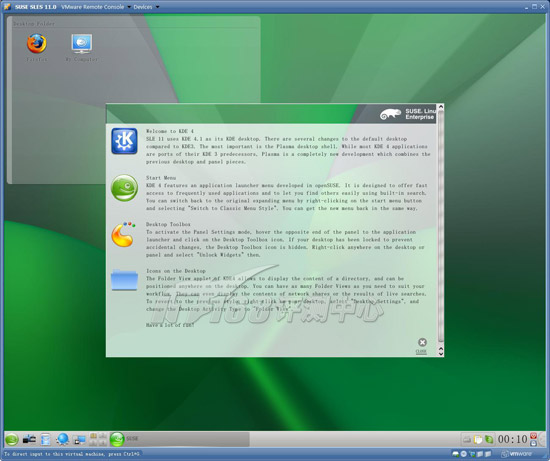
Task: Open the Devices dropdown menu
Action: point(146,7)
